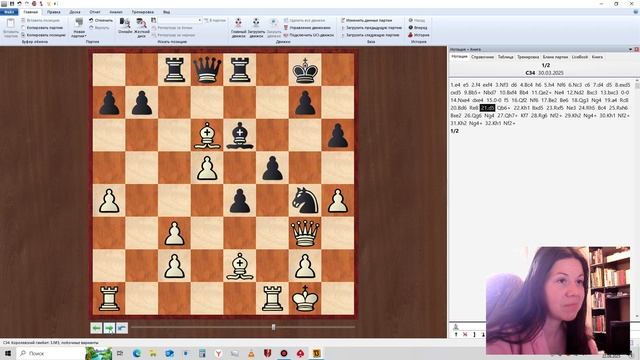The image size is (640, 360).
Task: Click the black bishop on e6
Action: click(240, 135)
